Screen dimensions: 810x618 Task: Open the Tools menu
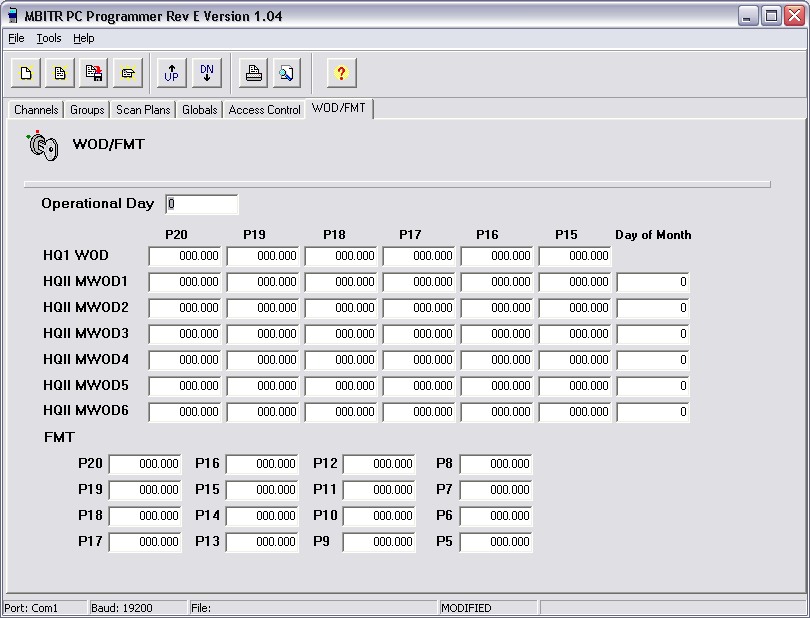pos(49,38)
